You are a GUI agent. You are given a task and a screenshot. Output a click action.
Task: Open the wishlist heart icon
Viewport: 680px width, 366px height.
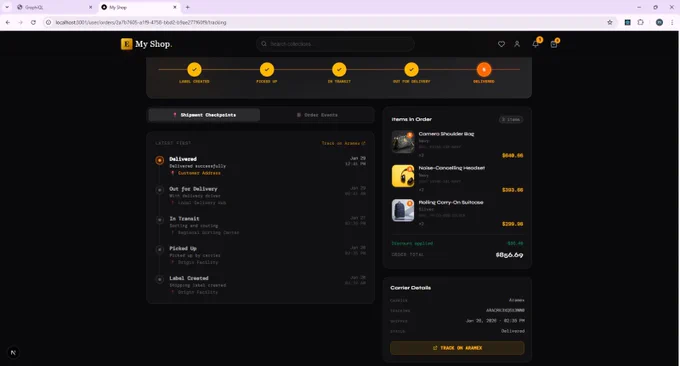point(501,44)
